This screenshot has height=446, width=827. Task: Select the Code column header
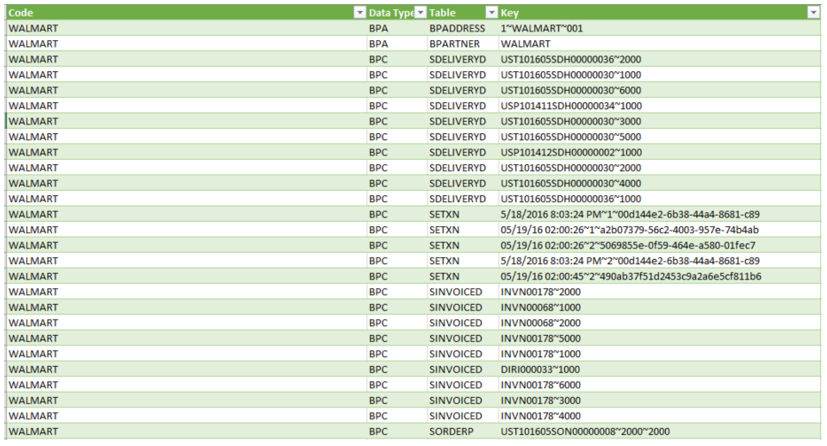pyautogui.click(x=186, y=13)
